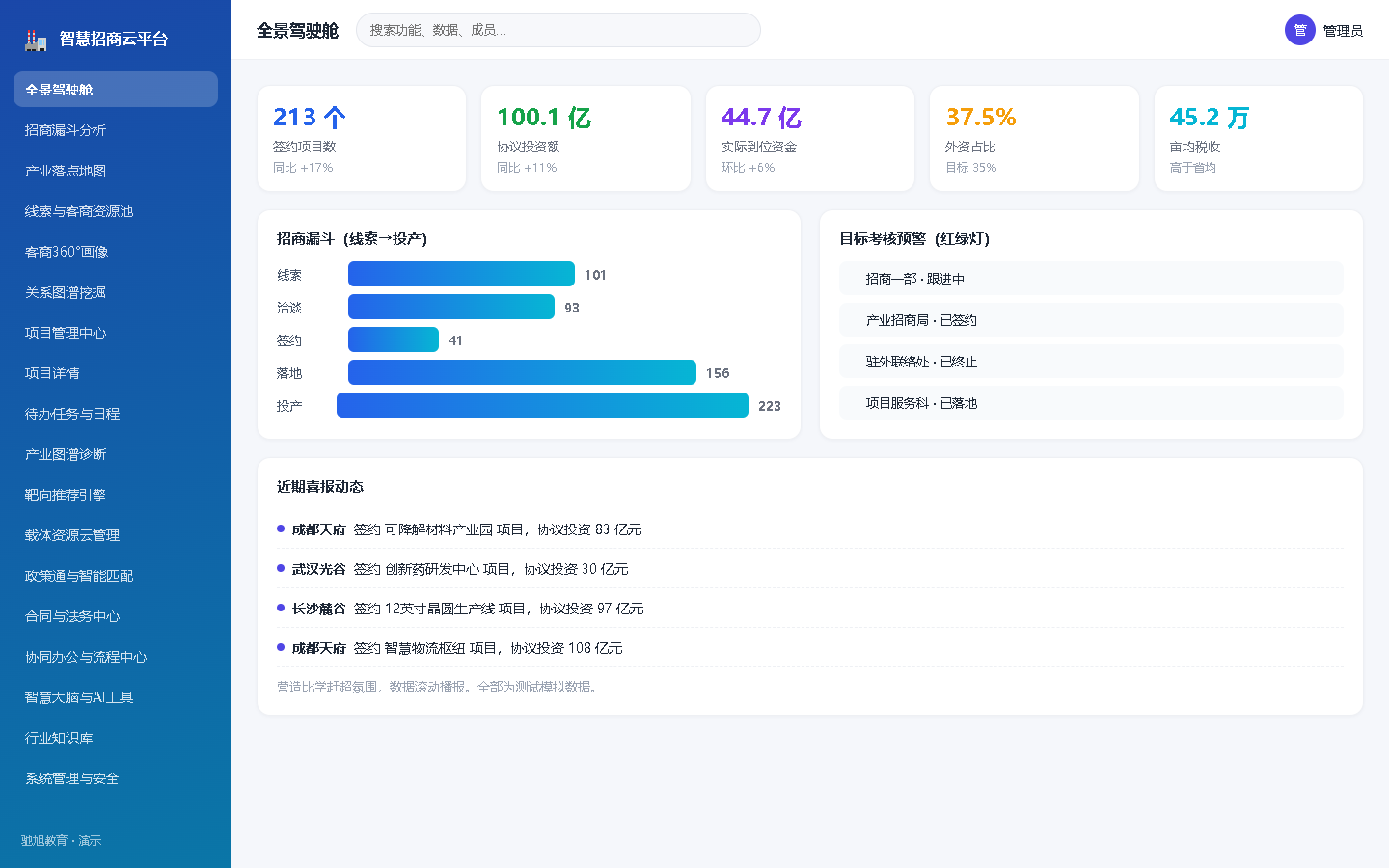The image size is (1389, 868).
Task: Select the 37.5% 外资占比 card
Action: click(1034, 139)
